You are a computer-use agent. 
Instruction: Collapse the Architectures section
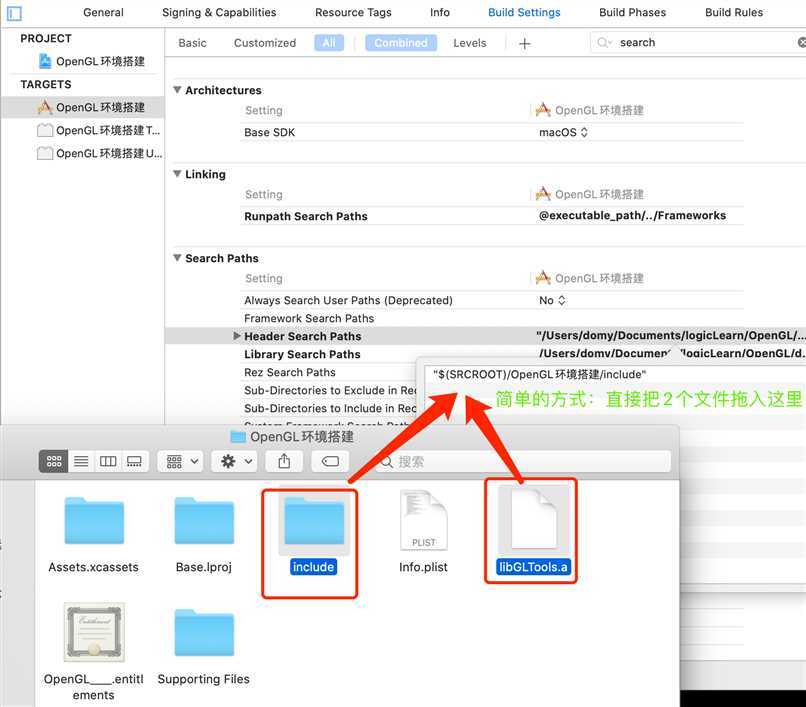pos(177,90)
